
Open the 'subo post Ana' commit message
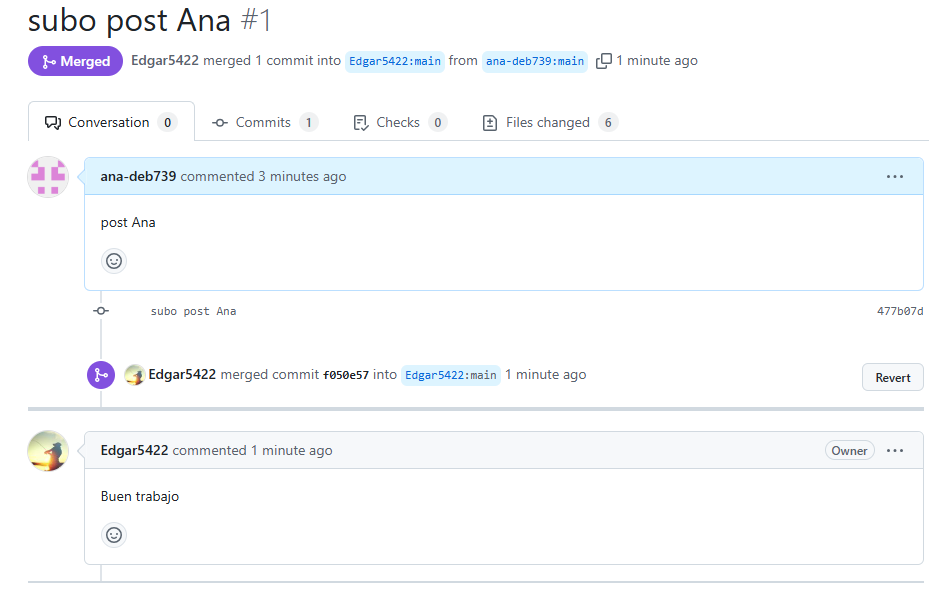193,312
